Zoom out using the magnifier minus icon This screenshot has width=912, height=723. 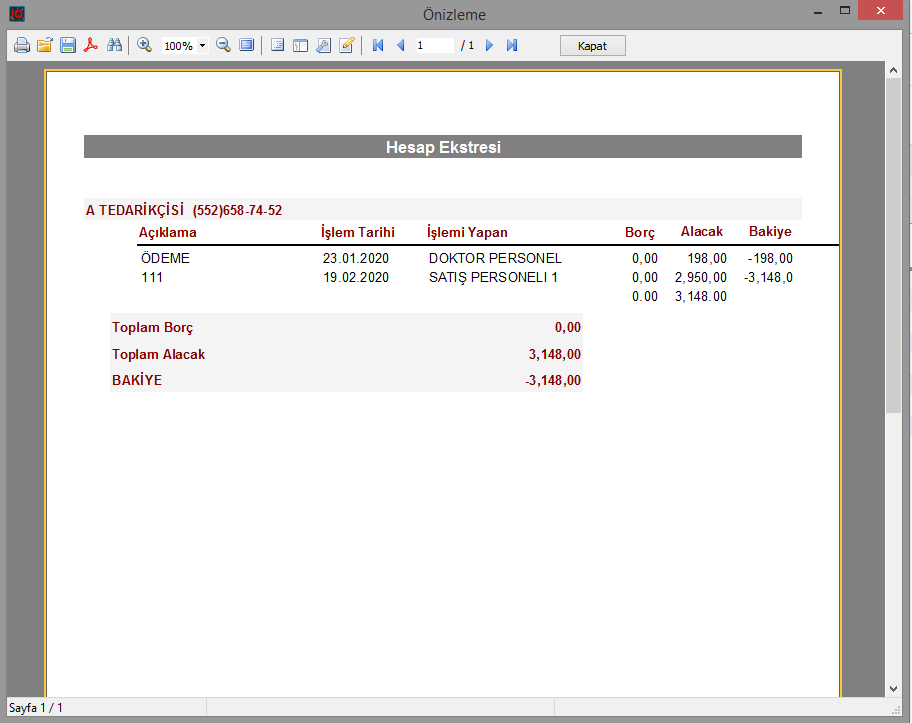tap(223, 45)
